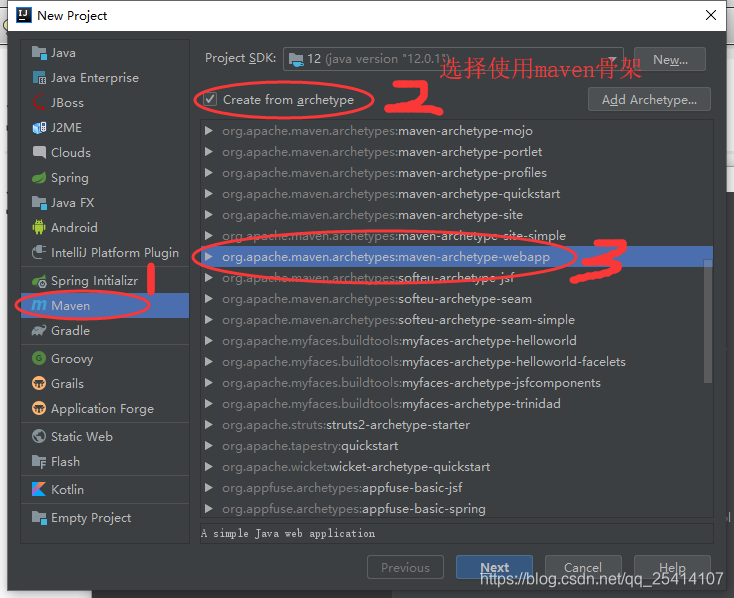Select the Groovy icon

(x=39, y=359)
